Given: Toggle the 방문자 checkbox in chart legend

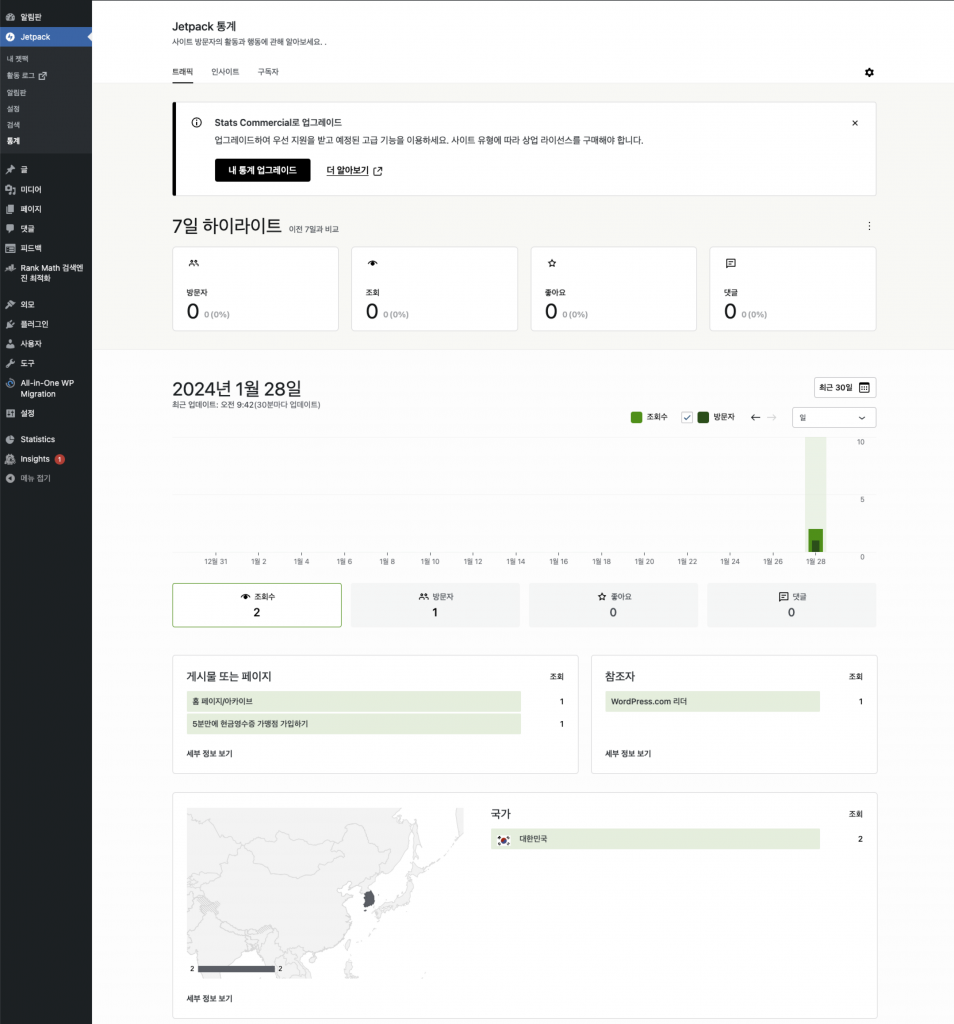Looking at the screenshot, I should pyautogui.click(x=687, y=417).
